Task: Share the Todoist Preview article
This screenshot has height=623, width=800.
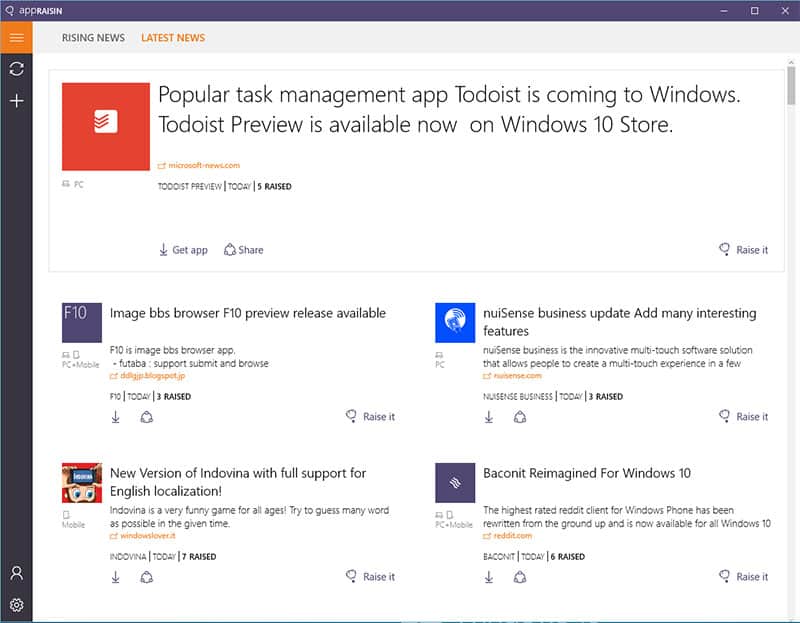Action: click(x=244, y=250)
